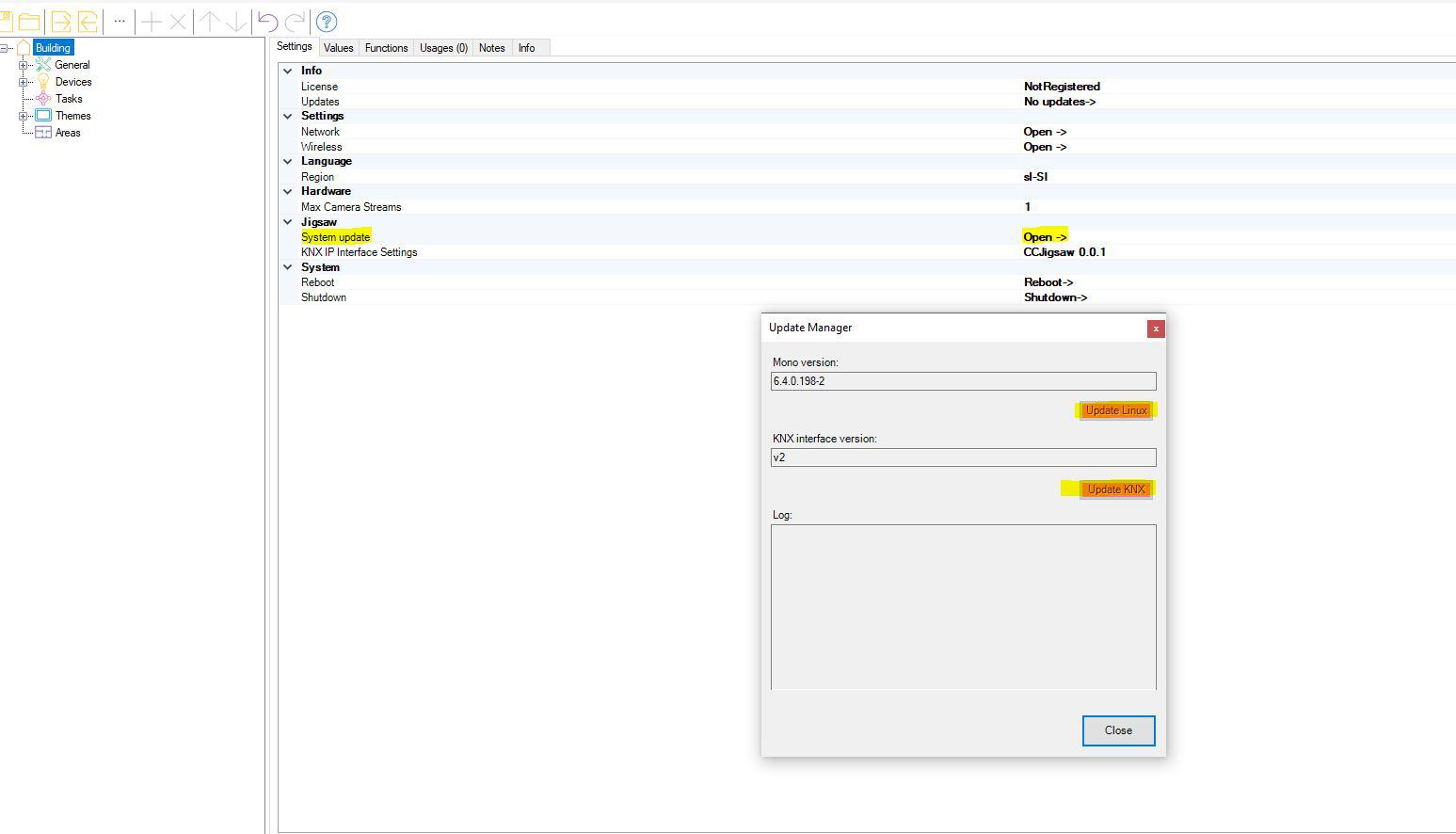The height and width of the screenshot is (834, 1456).
Task: Expand the Themes tree node
Action: (x=24, y=116)
